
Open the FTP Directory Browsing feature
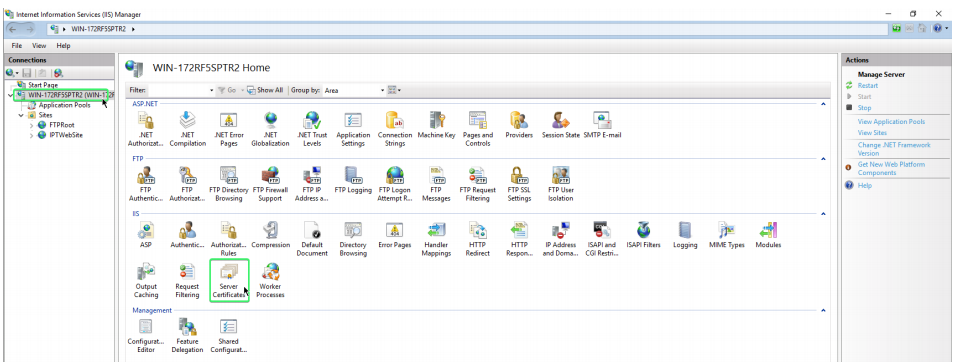pos(228,184)
